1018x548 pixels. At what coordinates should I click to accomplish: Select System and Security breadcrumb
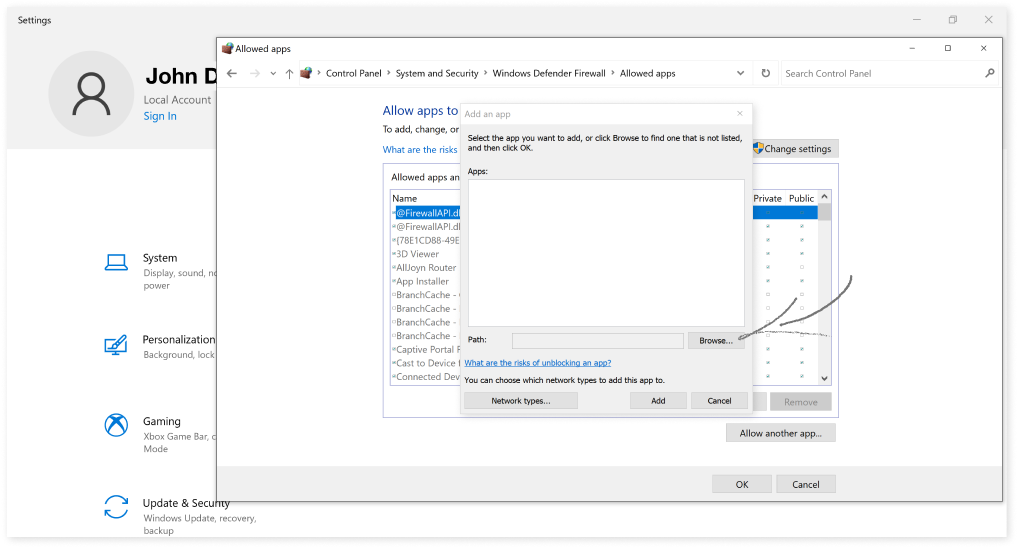(x=437, y=73)
